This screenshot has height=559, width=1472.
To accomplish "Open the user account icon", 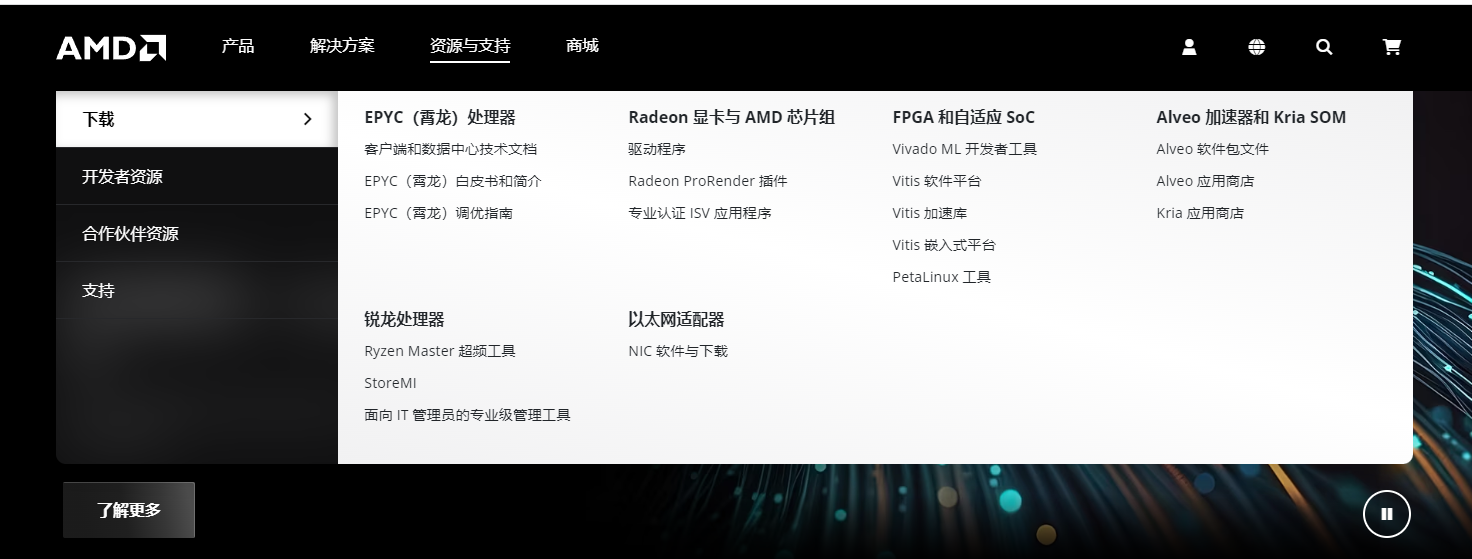I will click(x=1189, y=47).
